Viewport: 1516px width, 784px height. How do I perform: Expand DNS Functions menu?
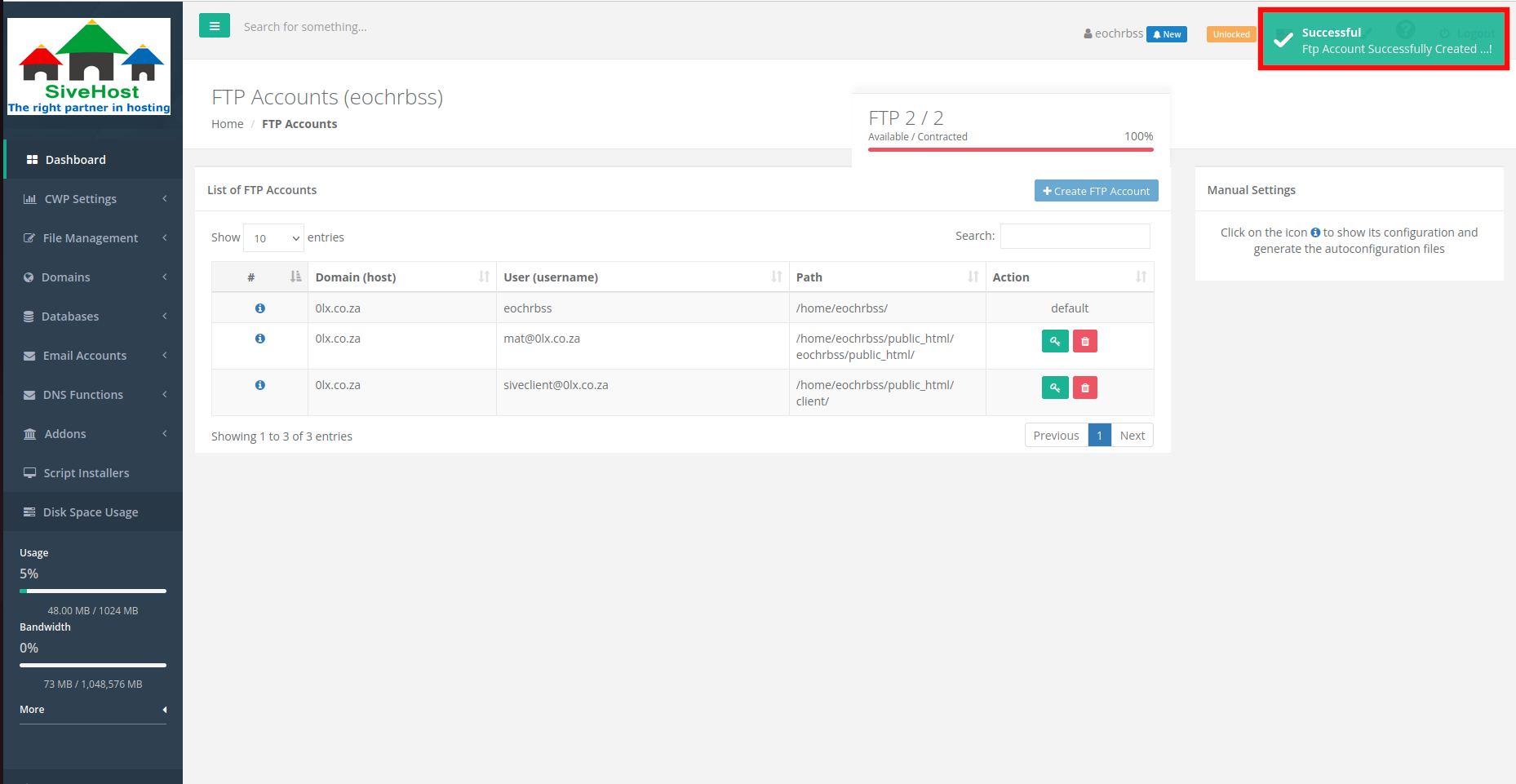point(93,395)
